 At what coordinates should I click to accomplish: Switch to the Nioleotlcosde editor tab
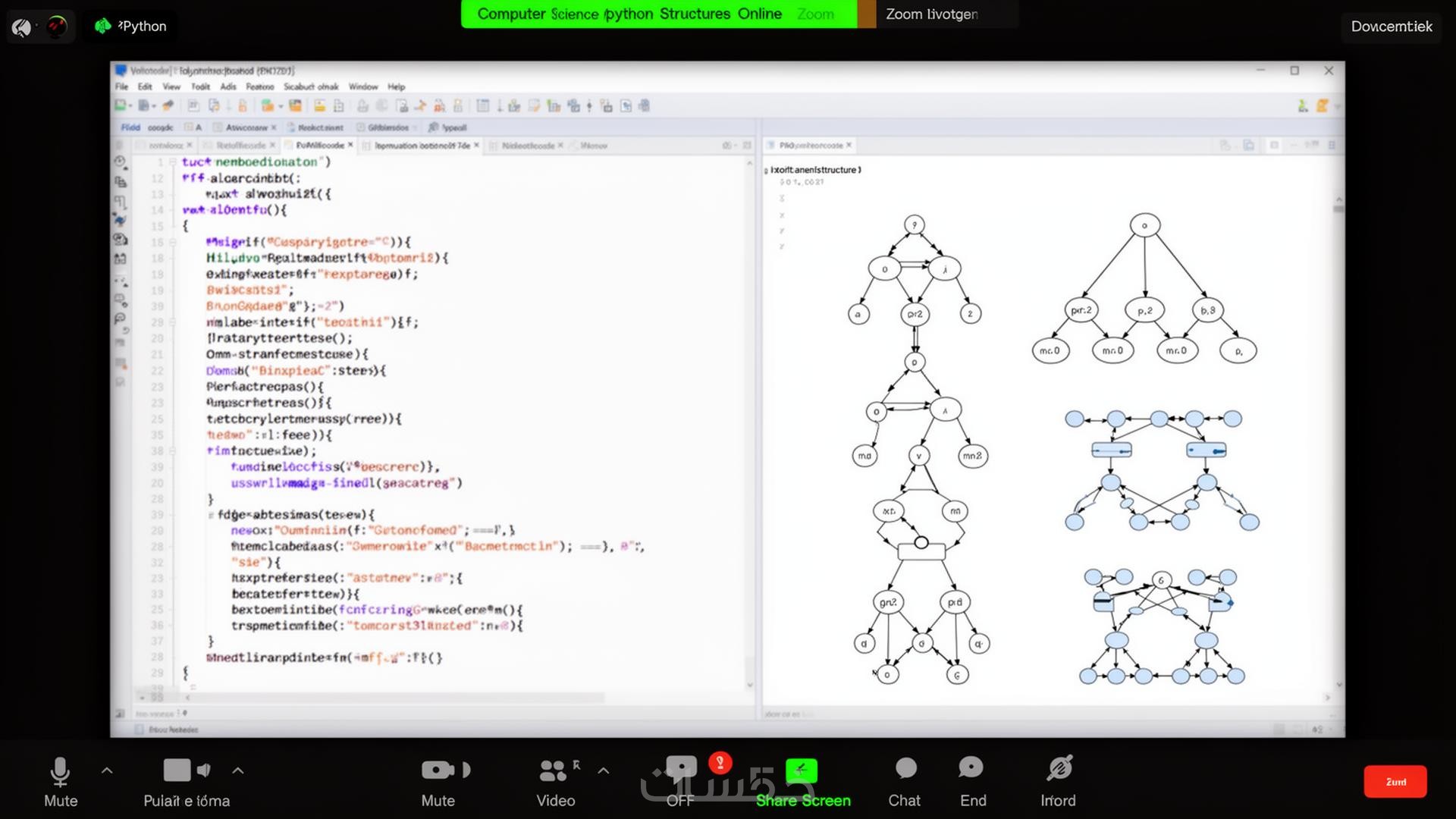[528, 146]
